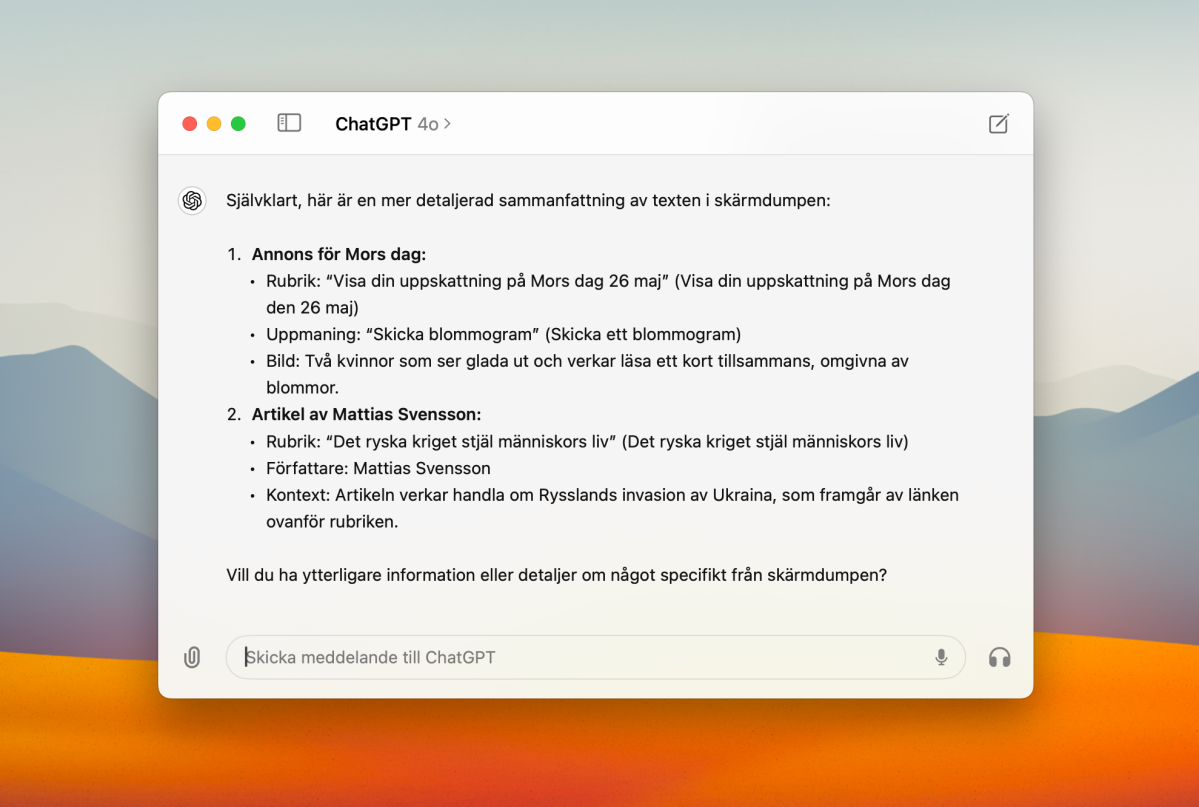
Task: Activate the microphone dictation icon
Action: click(x=941, y=657)
